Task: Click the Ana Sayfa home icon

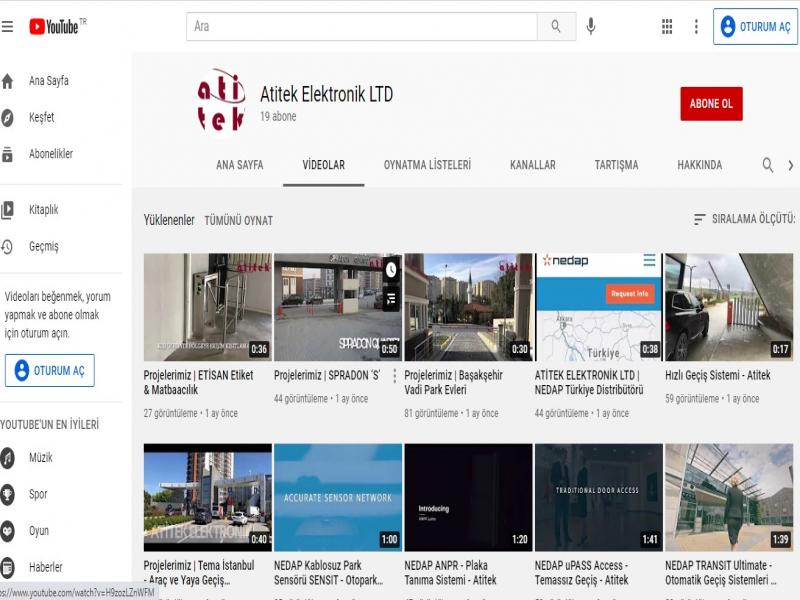Action: pos(7,81)
